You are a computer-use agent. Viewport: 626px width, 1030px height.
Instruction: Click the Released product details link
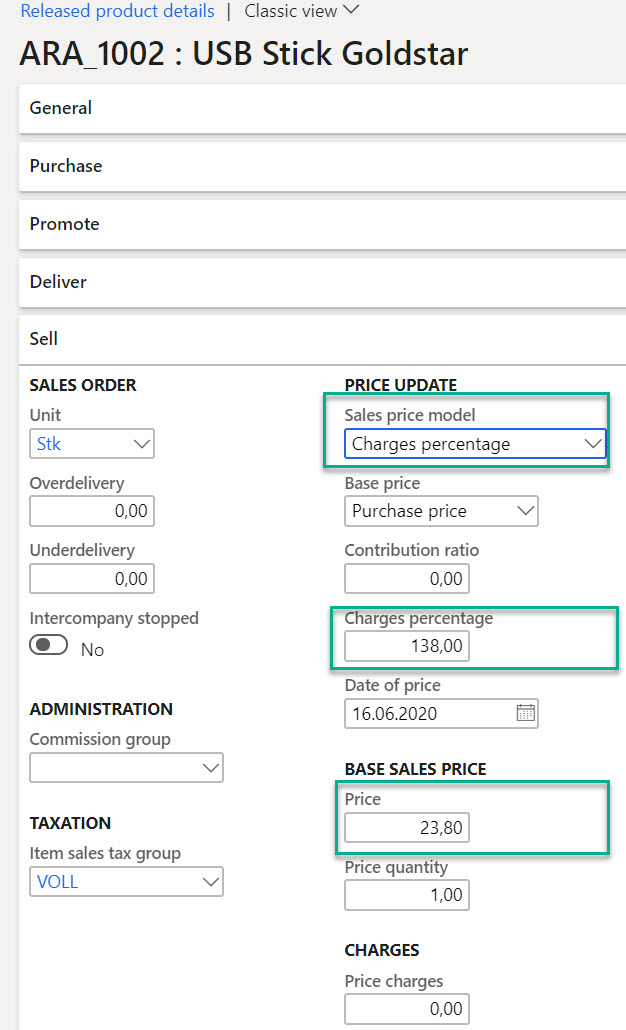click(117, 11)
